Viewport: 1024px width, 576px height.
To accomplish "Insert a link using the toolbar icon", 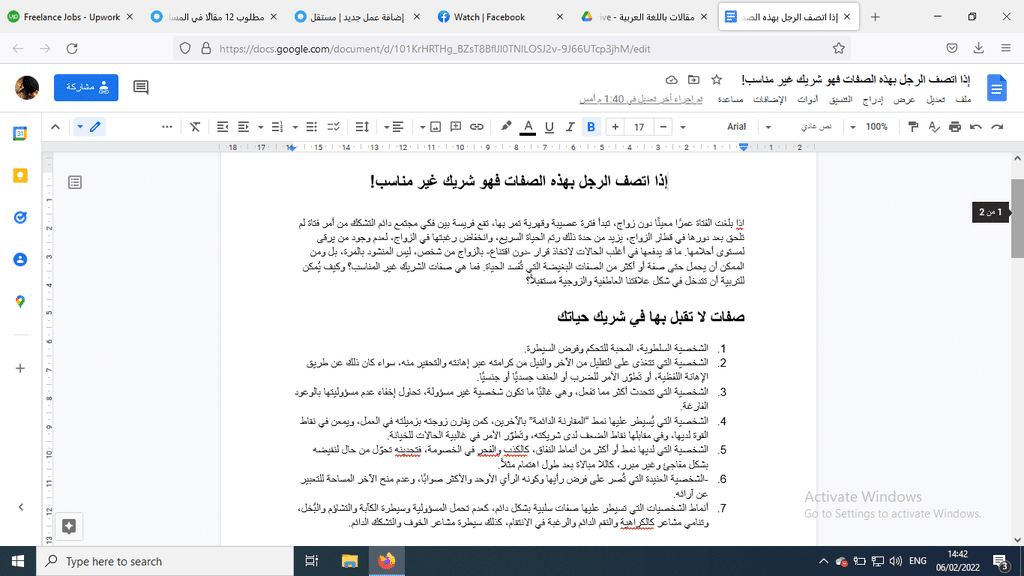I will click(x=477, y=127).
